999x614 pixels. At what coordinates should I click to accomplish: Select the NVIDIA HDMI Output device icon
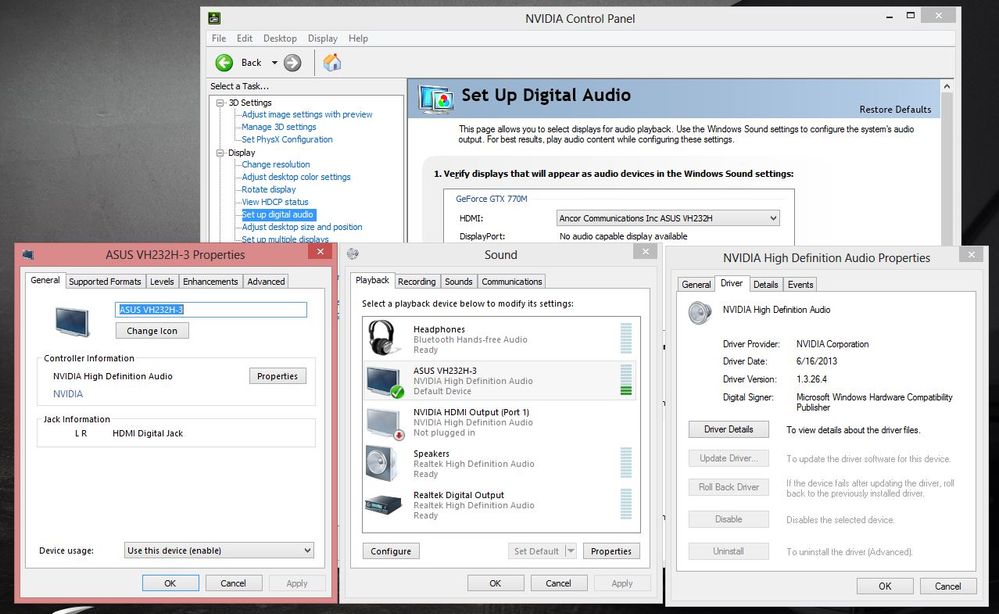pos(385,423)
